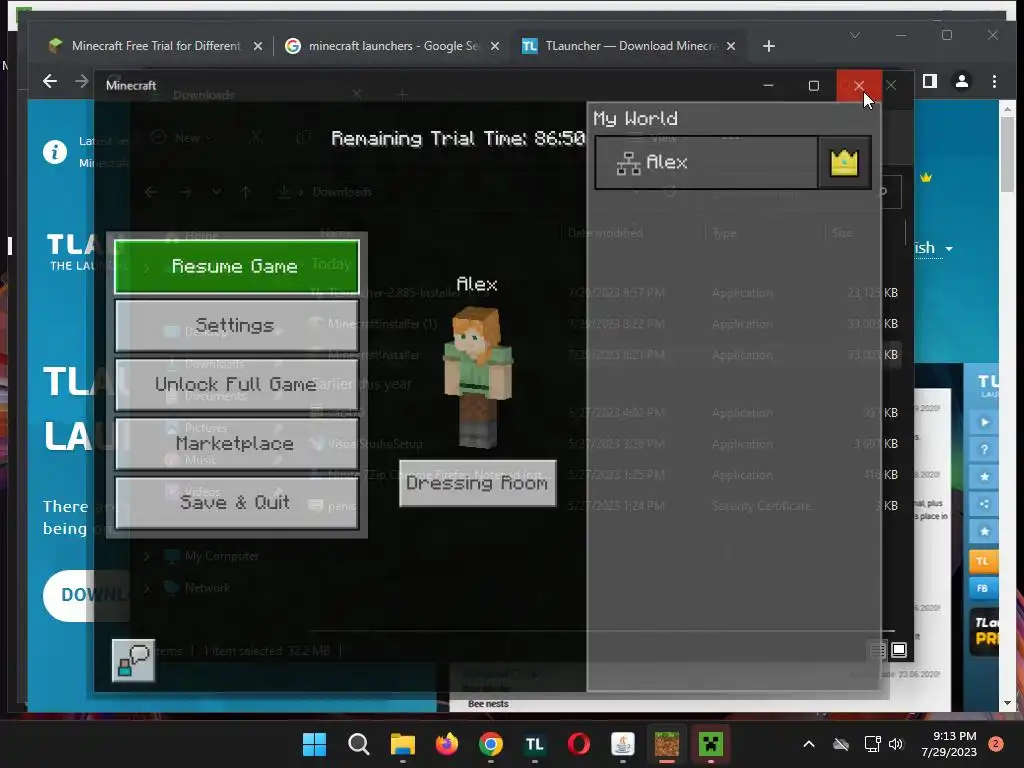Click the question mark sidebar icon
This screenshot has height=768, width=1024.
tap(984, 449)
